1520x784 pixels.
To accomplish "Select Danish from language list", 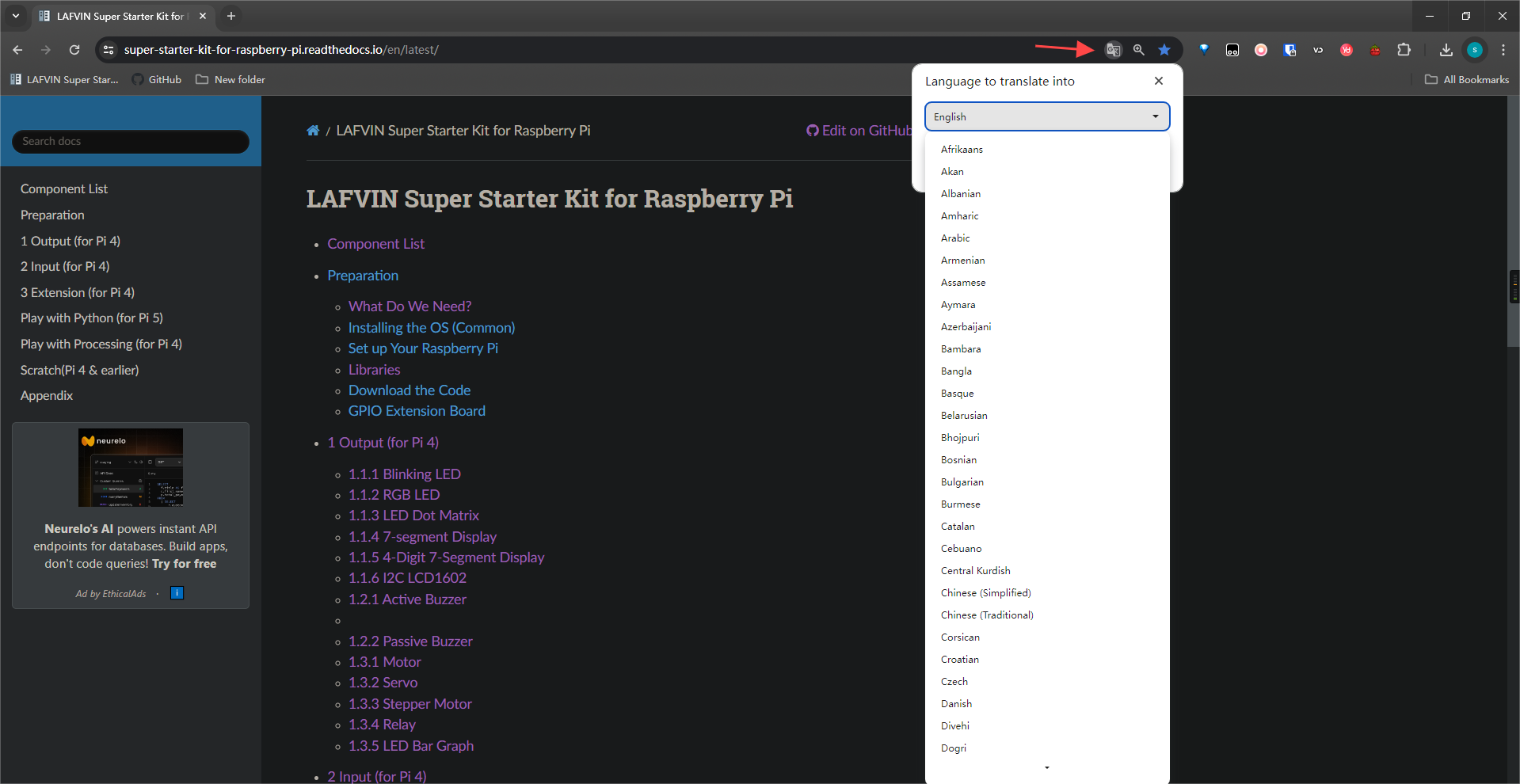I will (956, 704).
